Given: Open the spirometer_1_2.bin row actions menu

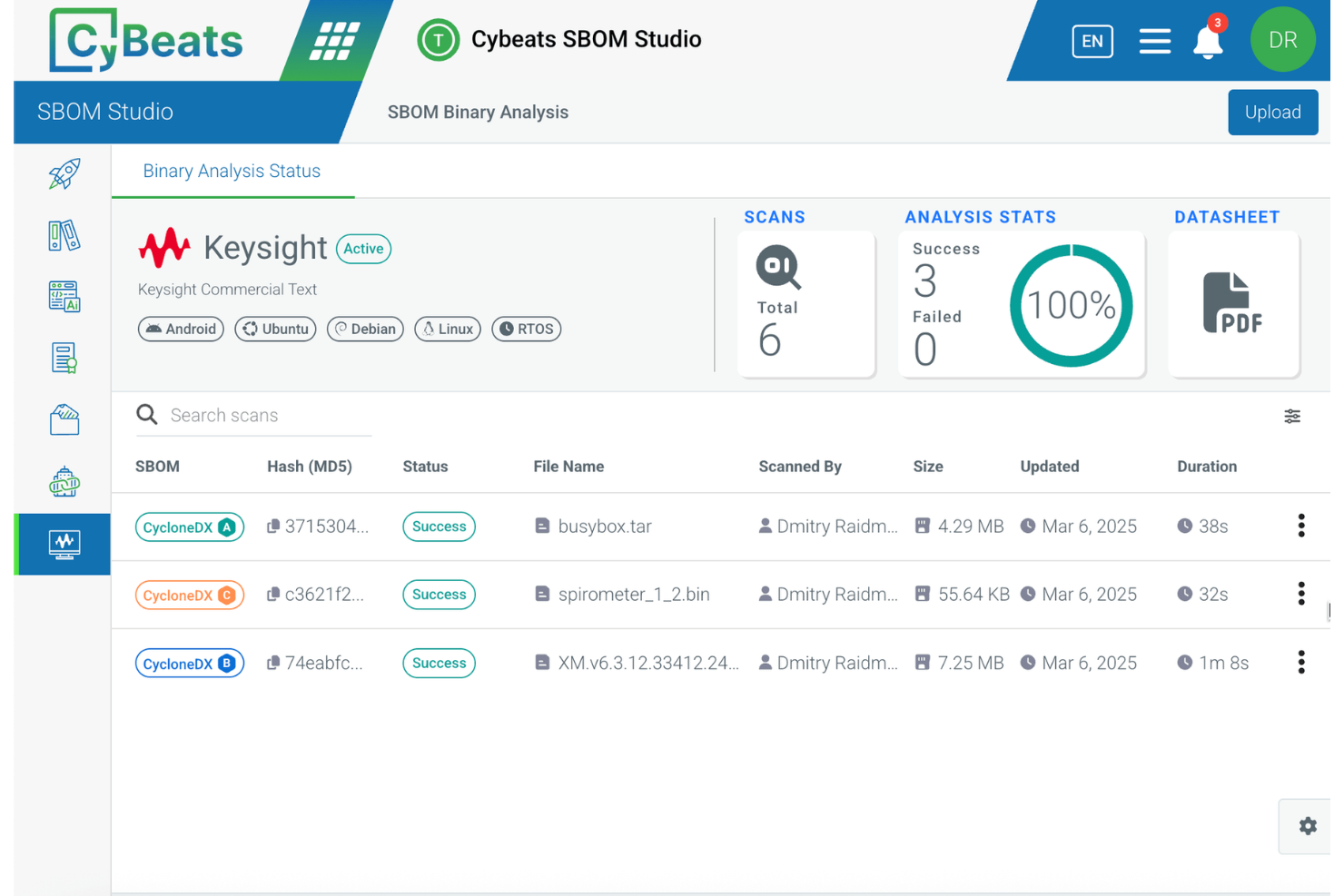Looking at the screenshot, I should pos(1301,594).
